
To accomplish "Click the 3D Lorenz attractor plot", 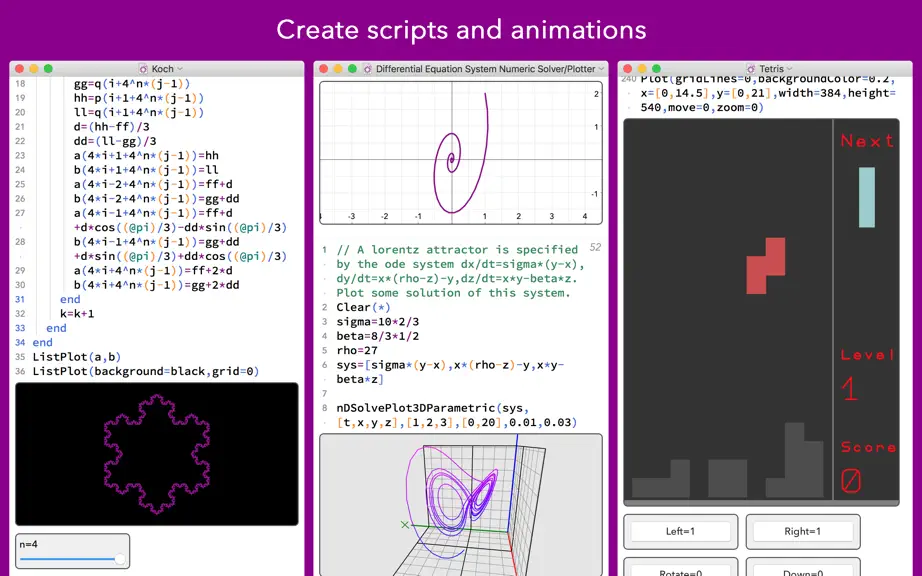I will click(460, 505).
